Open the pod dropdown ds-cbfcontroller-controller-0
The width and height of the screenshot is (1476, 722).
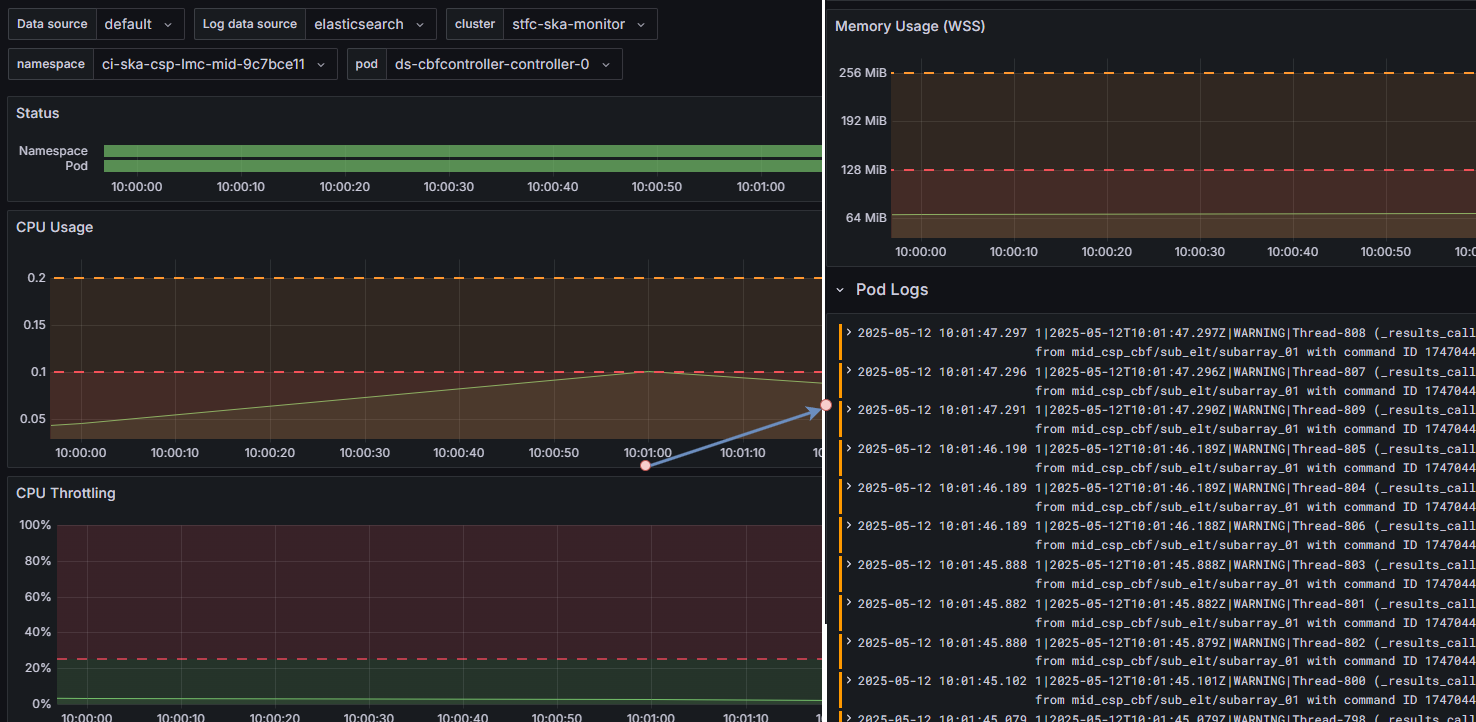504,64
